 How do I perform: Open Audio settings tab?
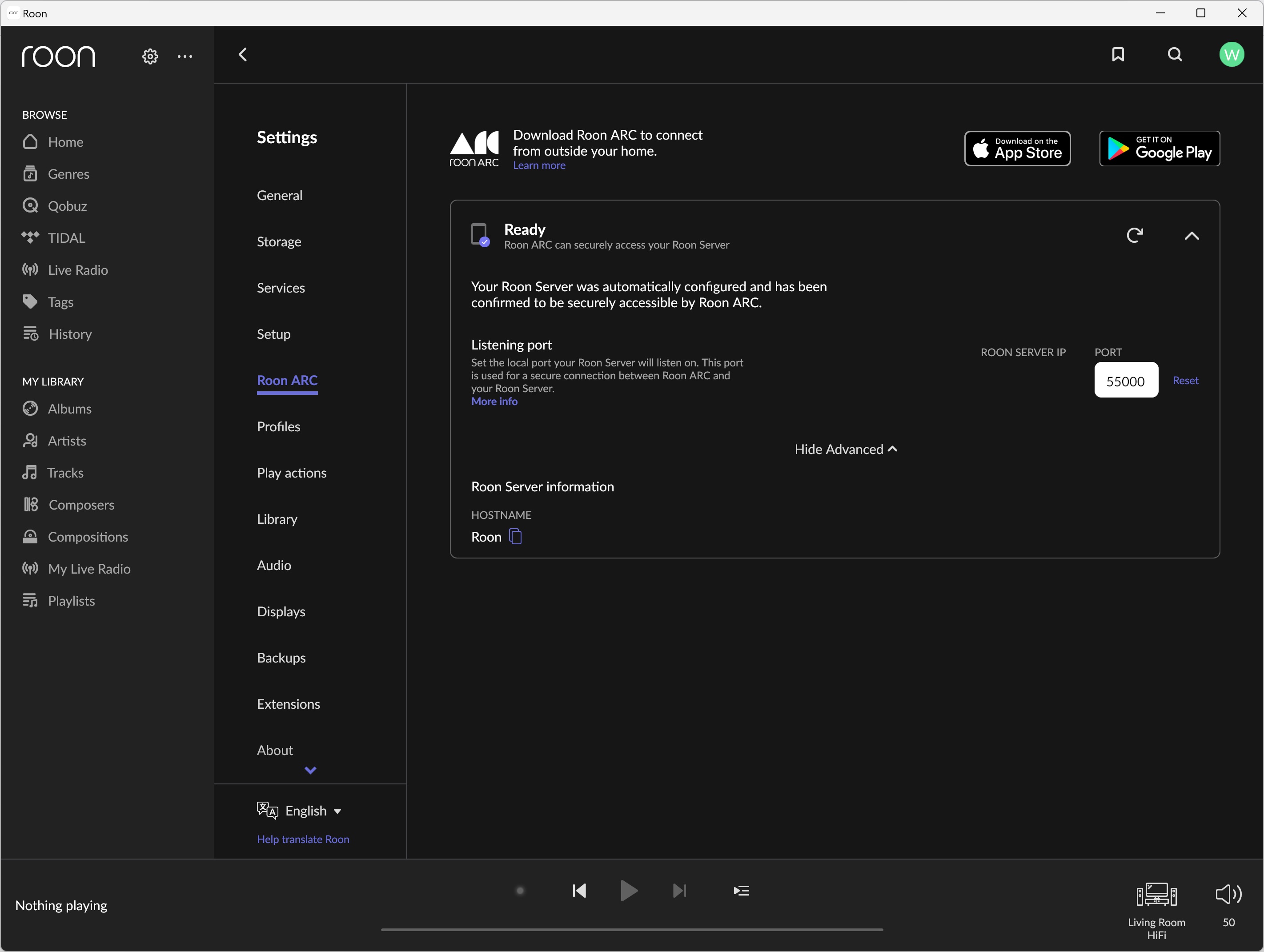pos(274,566)
